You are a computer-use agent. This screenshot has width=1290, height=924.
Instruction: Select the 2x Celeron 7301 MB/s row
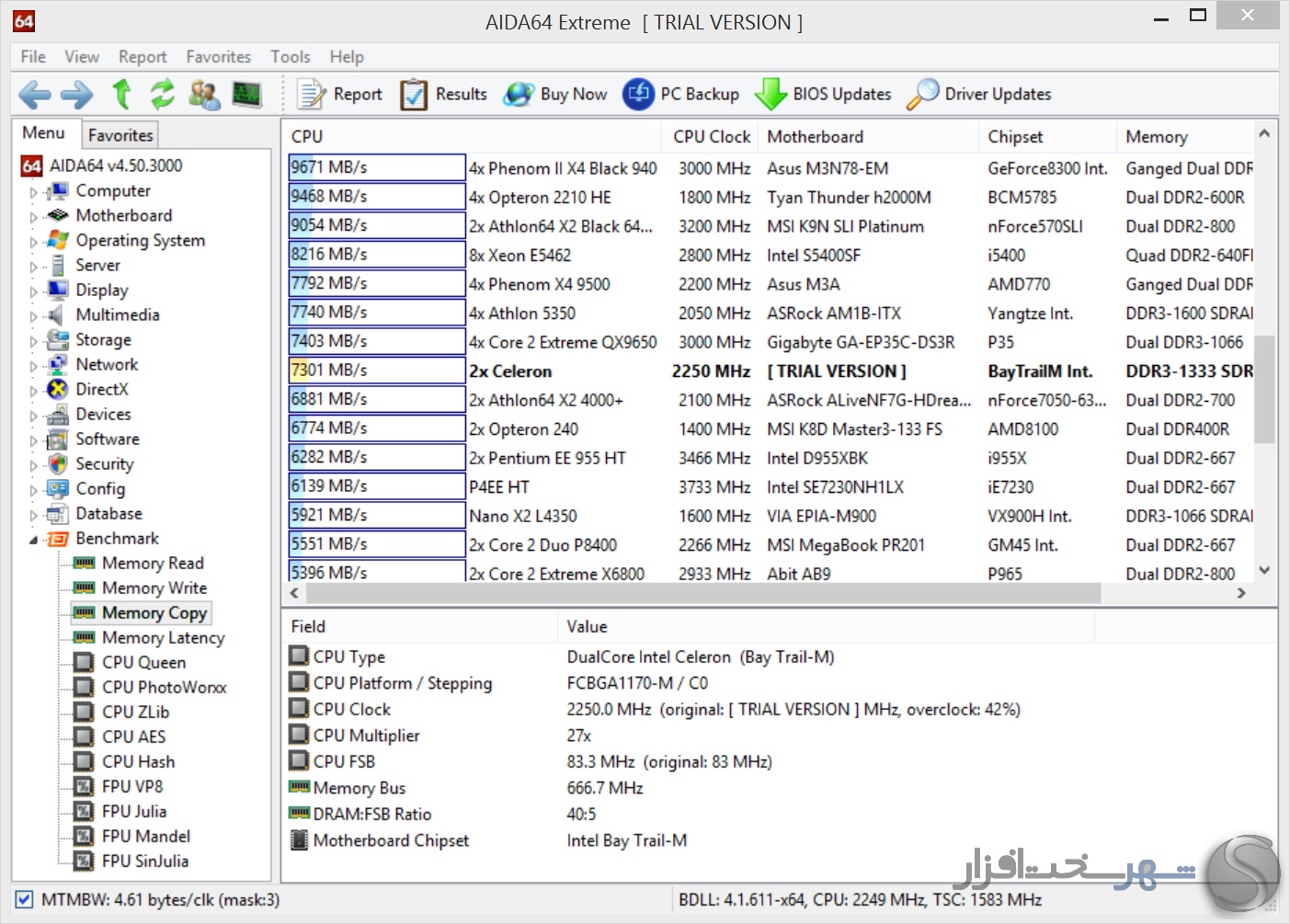pos(771,371)
